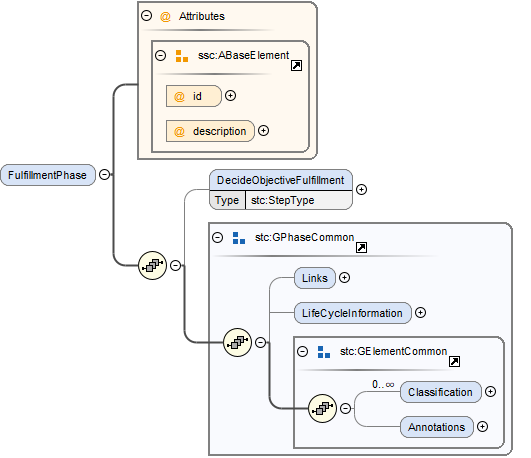This screenshot has width=531, height=458.
Task: Expand the Links element
Action: pyautogui.click(x=345, y=278)
